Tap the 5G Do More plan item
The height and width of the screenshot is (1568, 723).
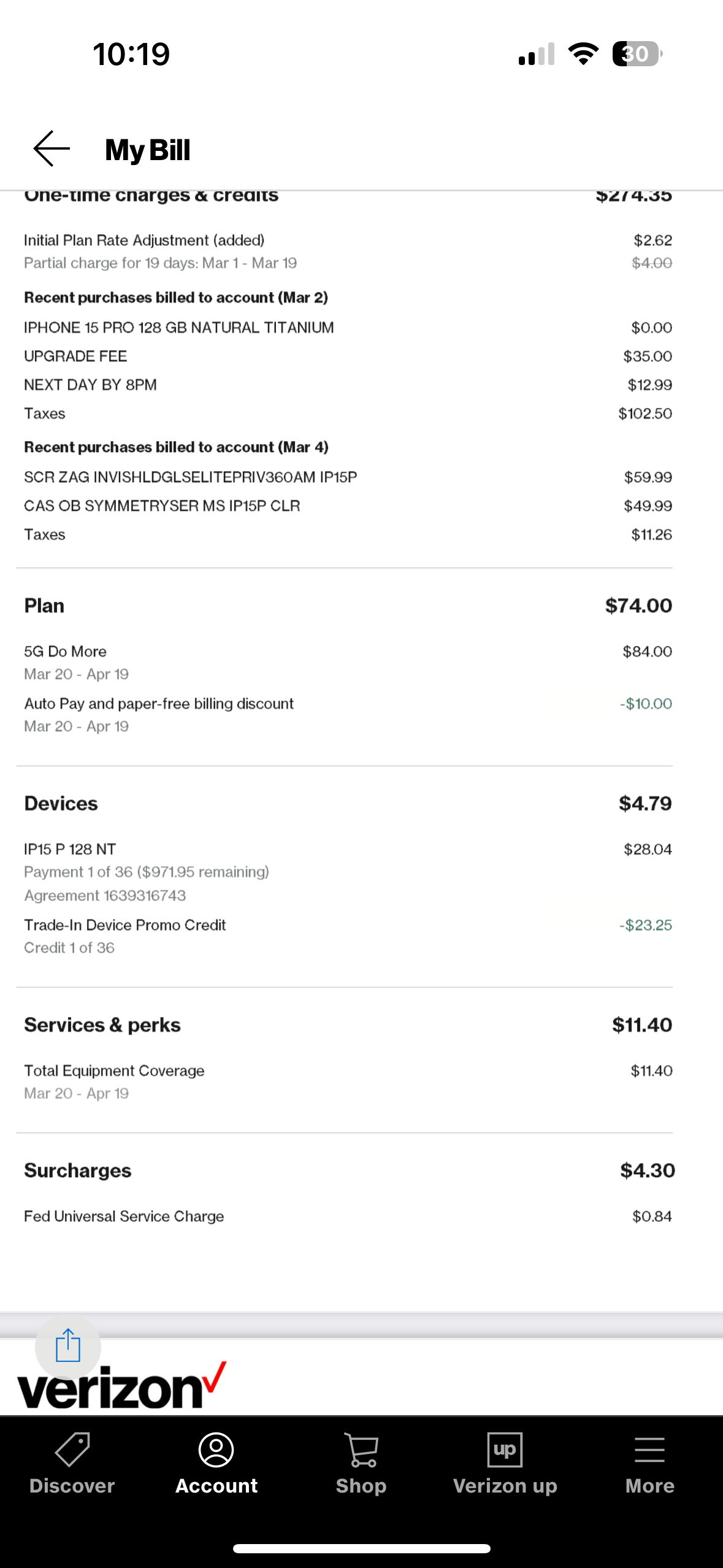[65, 651]
